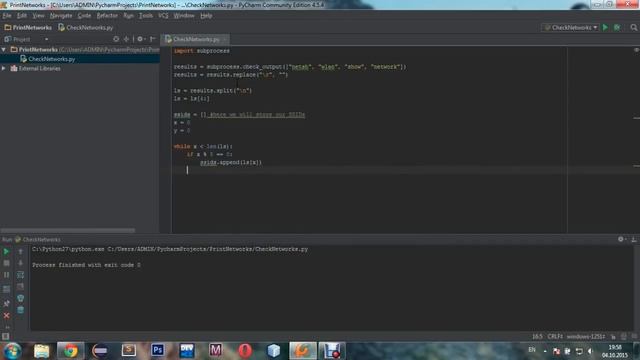Select PrintNetworks breadcrumb in navigation bar
The image size is (640, 360).
(x=28, y=27)
